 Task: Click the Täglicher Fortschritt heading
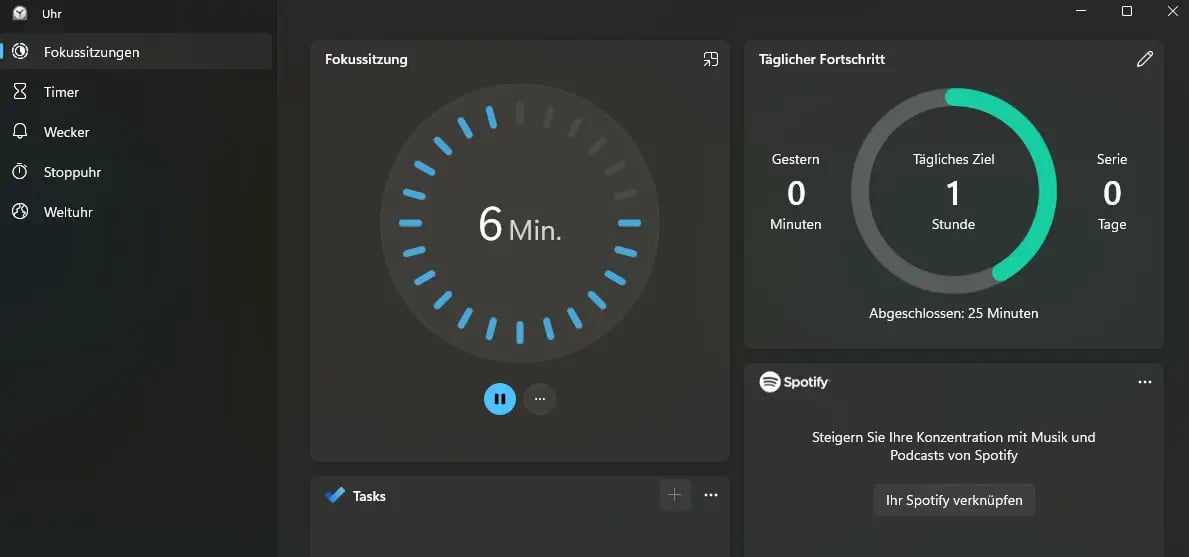coord(822,59)
